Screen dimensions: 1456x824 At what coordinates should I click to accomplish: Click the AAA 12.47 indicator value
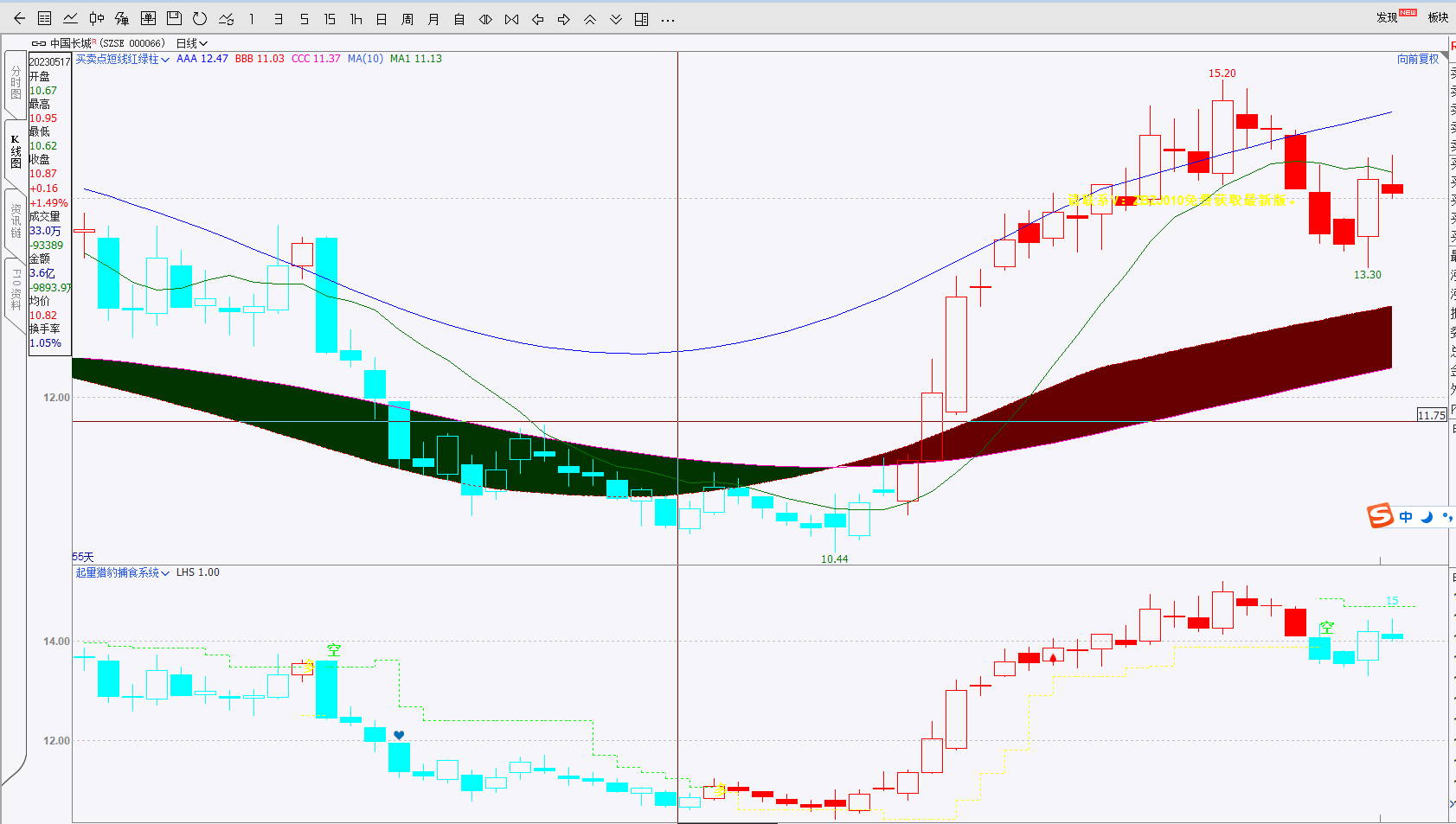[x=202, y=59]
